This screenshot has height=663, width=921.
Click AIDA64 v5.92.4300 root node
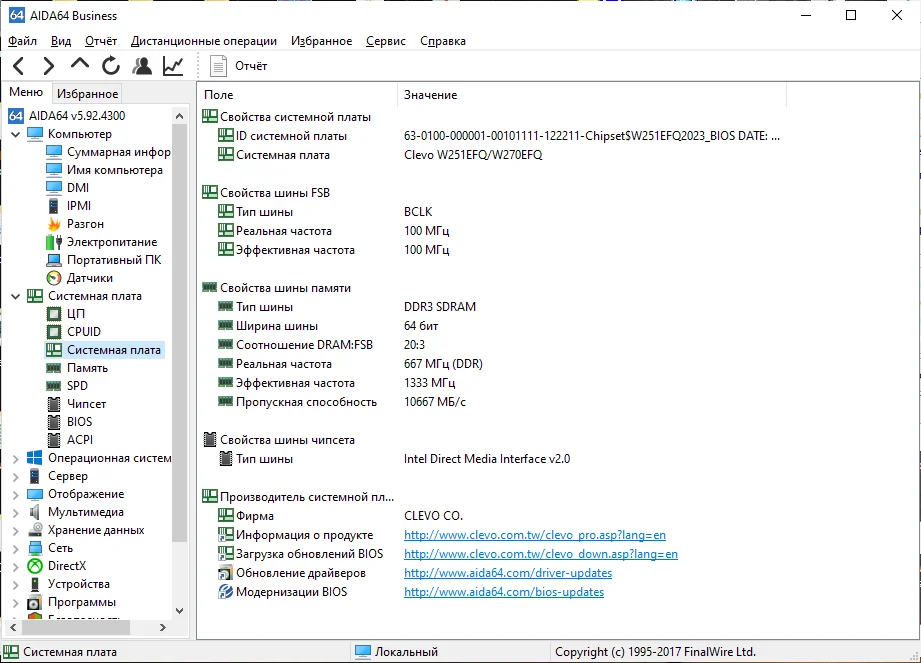(67, 116)
